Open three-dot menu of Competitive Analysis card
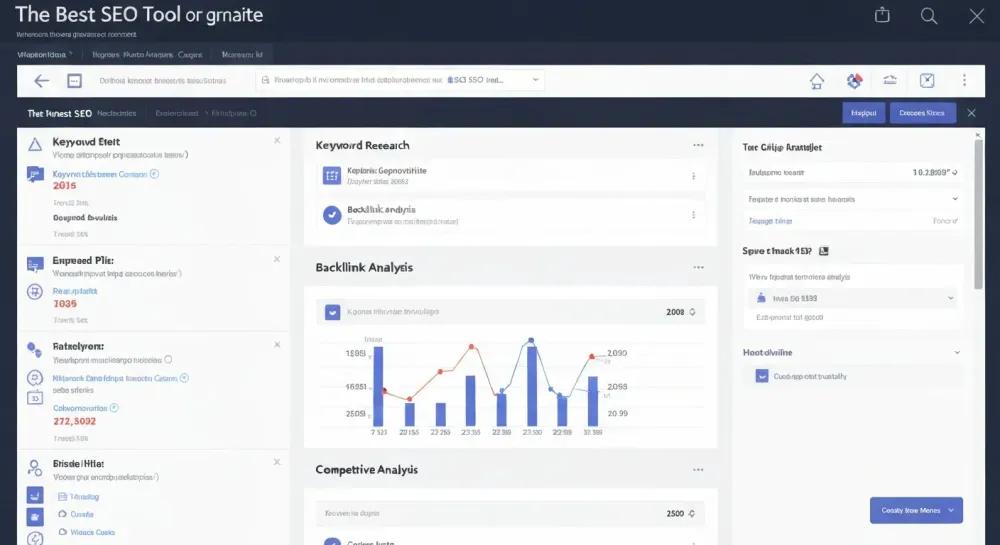Screen dimensions: 1000x545 (x=698, y=470)
